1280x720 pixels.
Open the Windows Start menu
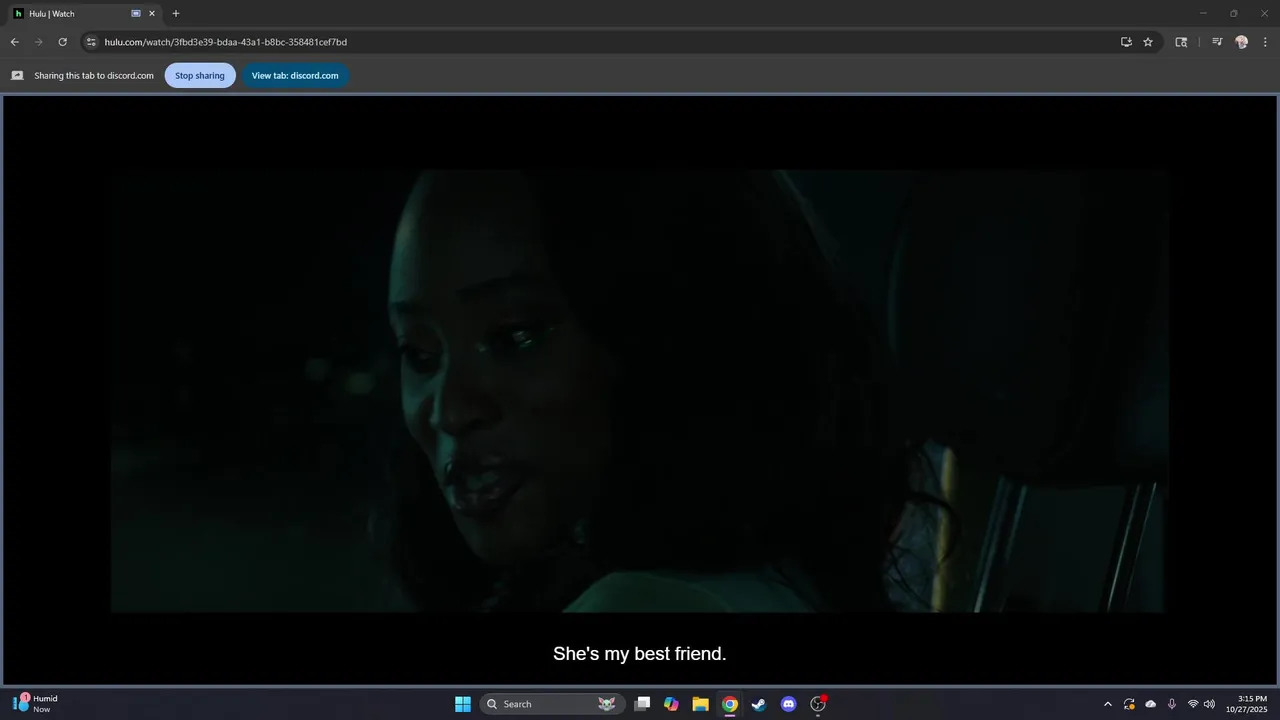[x=463, y=704]
